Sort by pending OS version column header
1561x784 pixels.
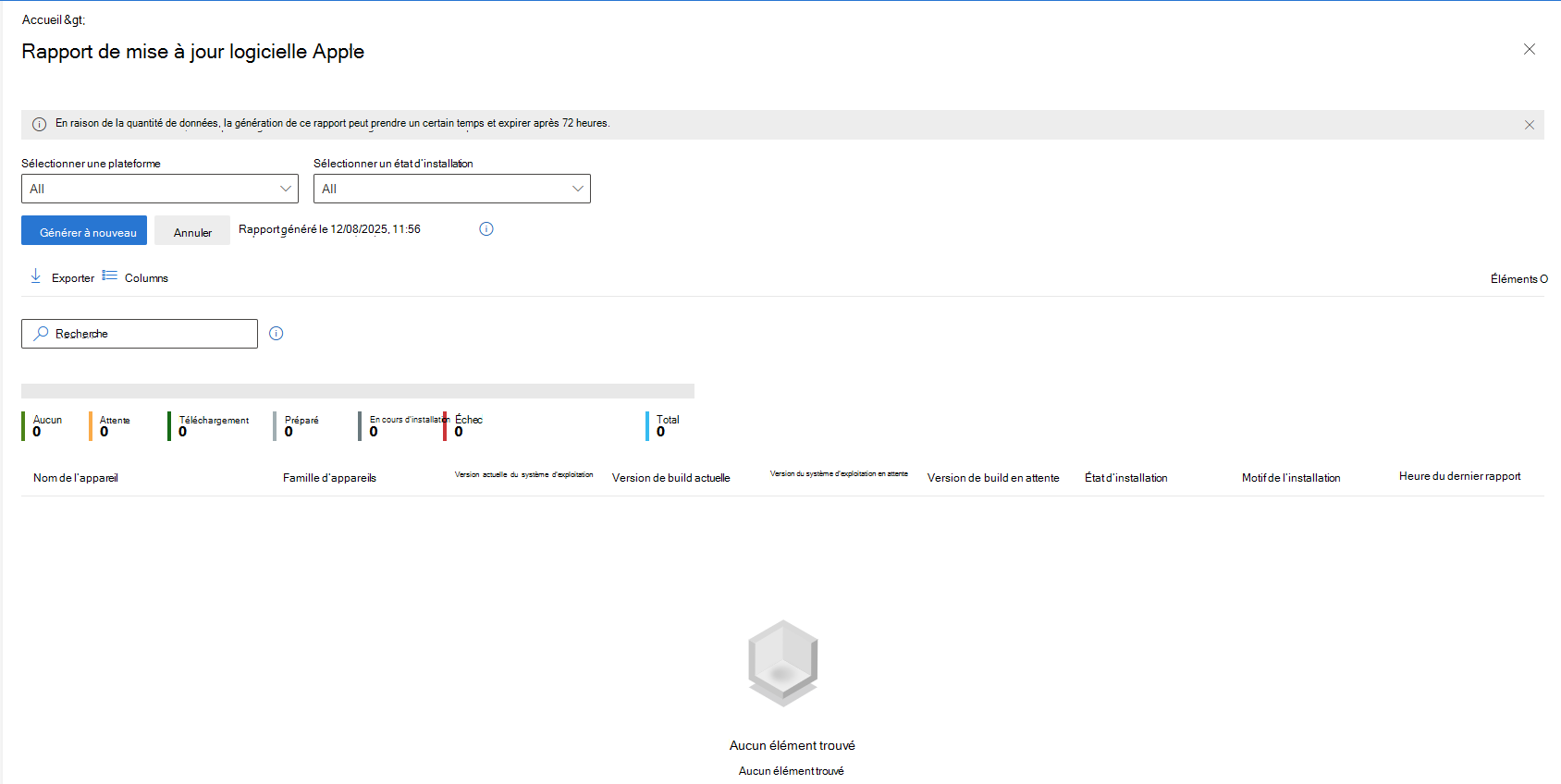click(839, 473)
